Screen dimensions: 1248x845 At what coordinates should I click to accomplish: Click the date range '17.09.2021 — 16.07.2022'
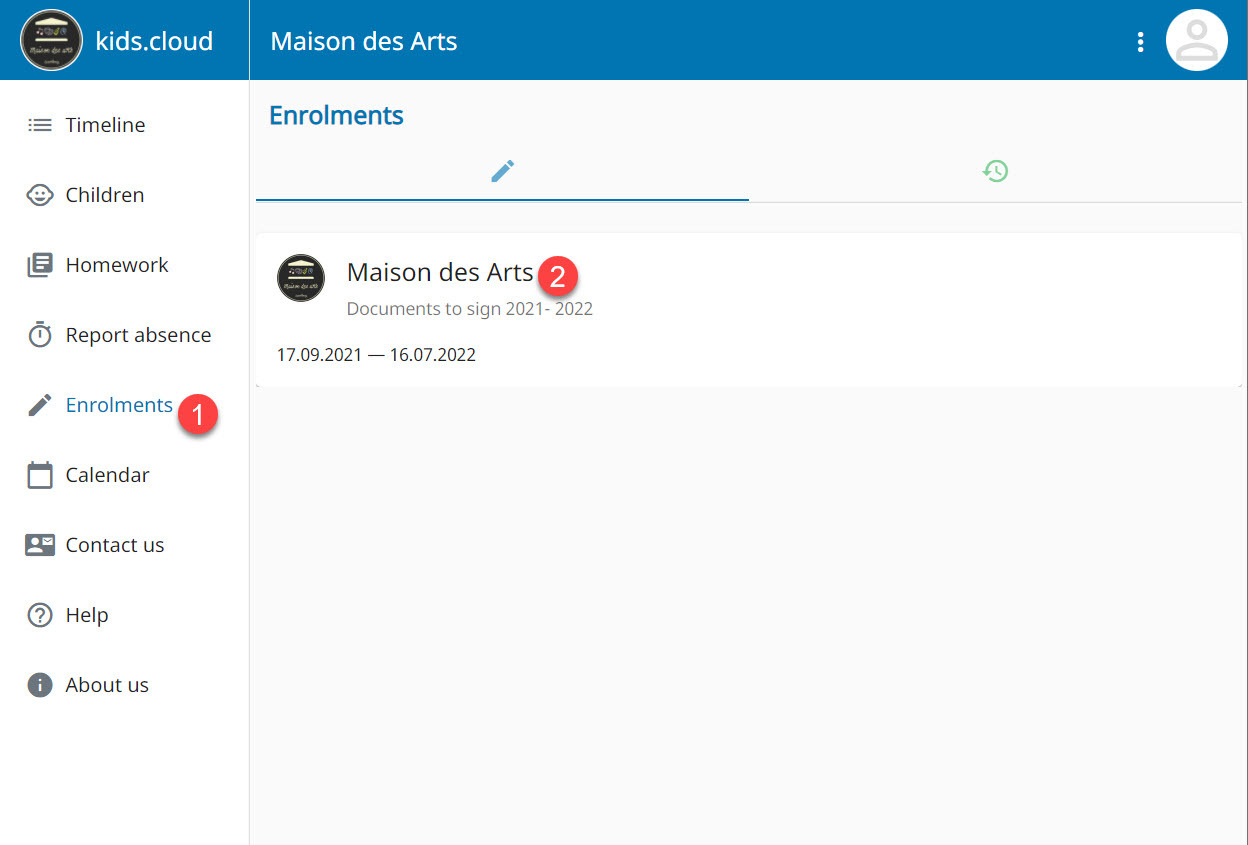(376, 355)
